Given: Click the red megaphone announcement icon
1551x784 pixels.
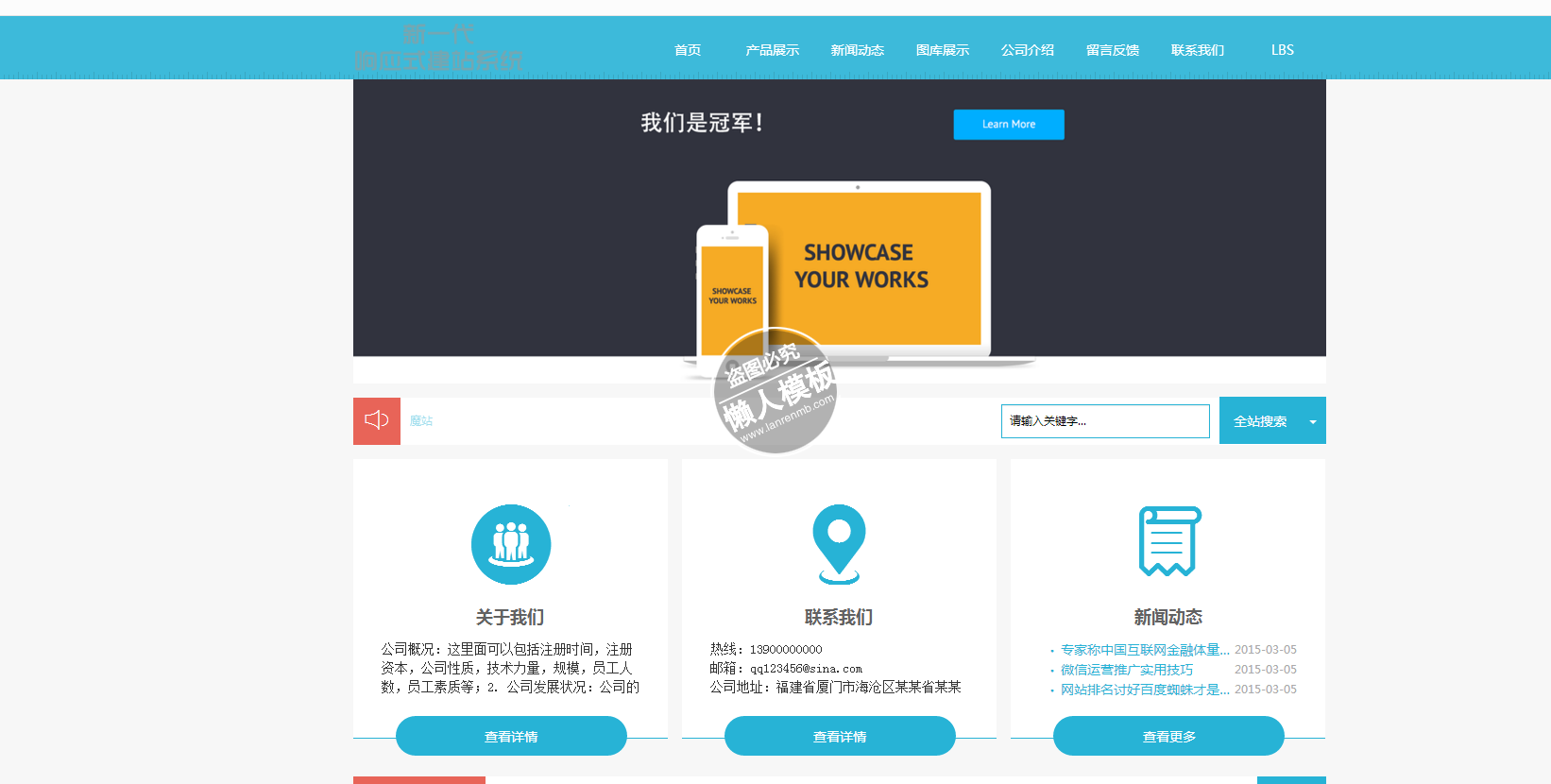Looking at the screenshot, I should 377,420.
